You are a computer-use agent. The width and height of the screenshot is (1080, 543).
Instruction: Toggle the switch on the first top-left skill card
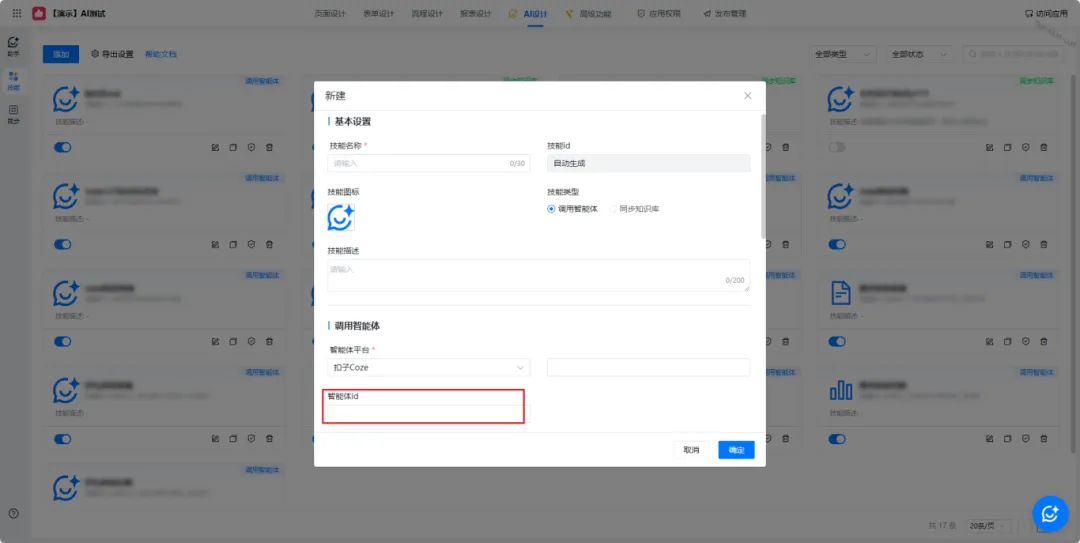(x=63, y=147)
